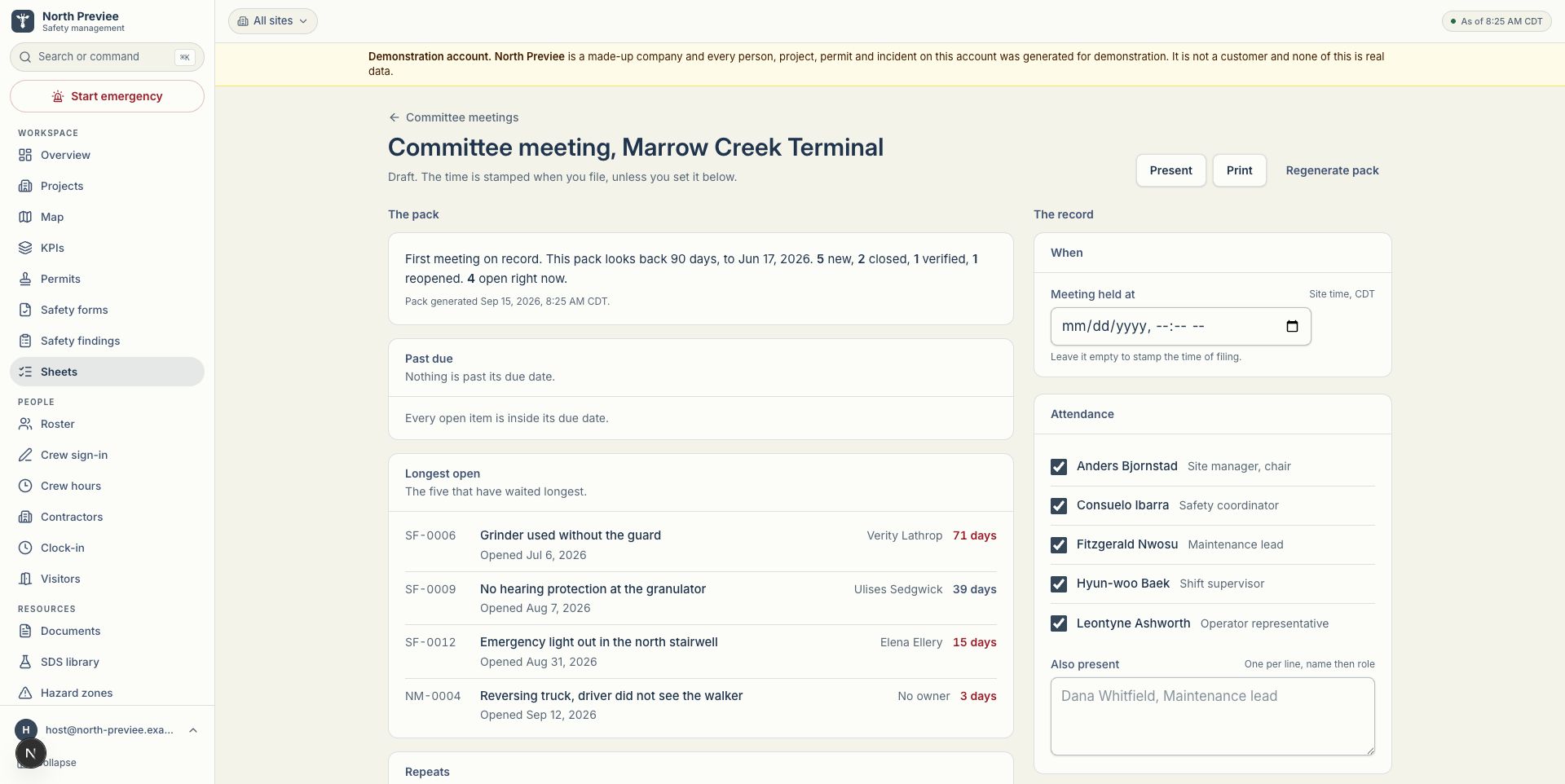1565x784 pixels.
Task: Uncheck Consuelo Ibarra attendance
Action: click(x=1059, y=506)
